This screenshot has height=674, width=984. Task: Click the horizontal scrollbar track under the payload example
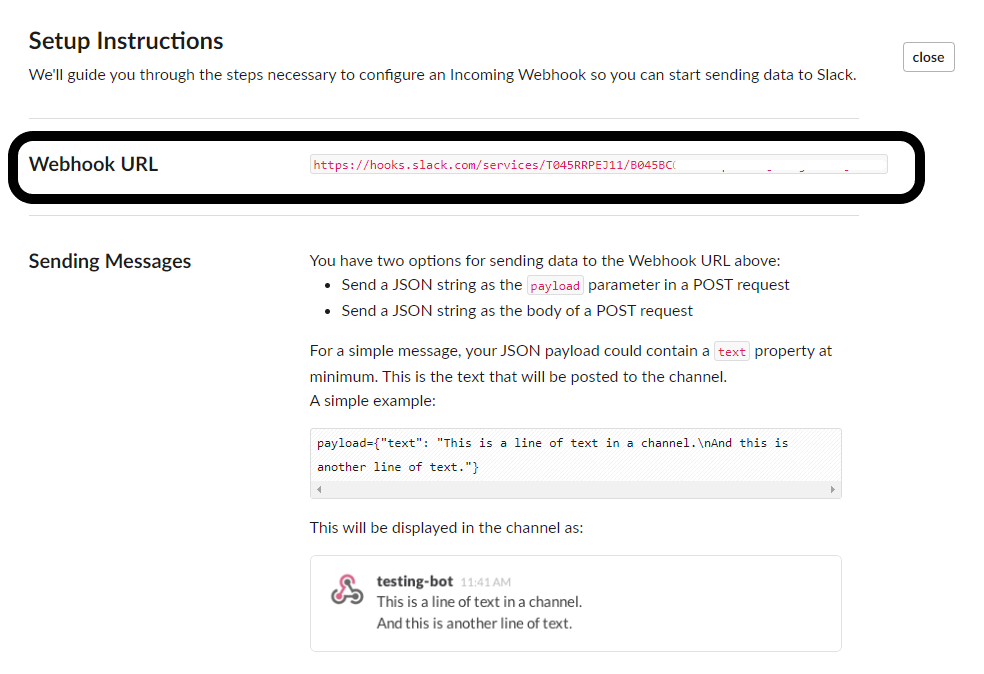(x=576, y=490)
